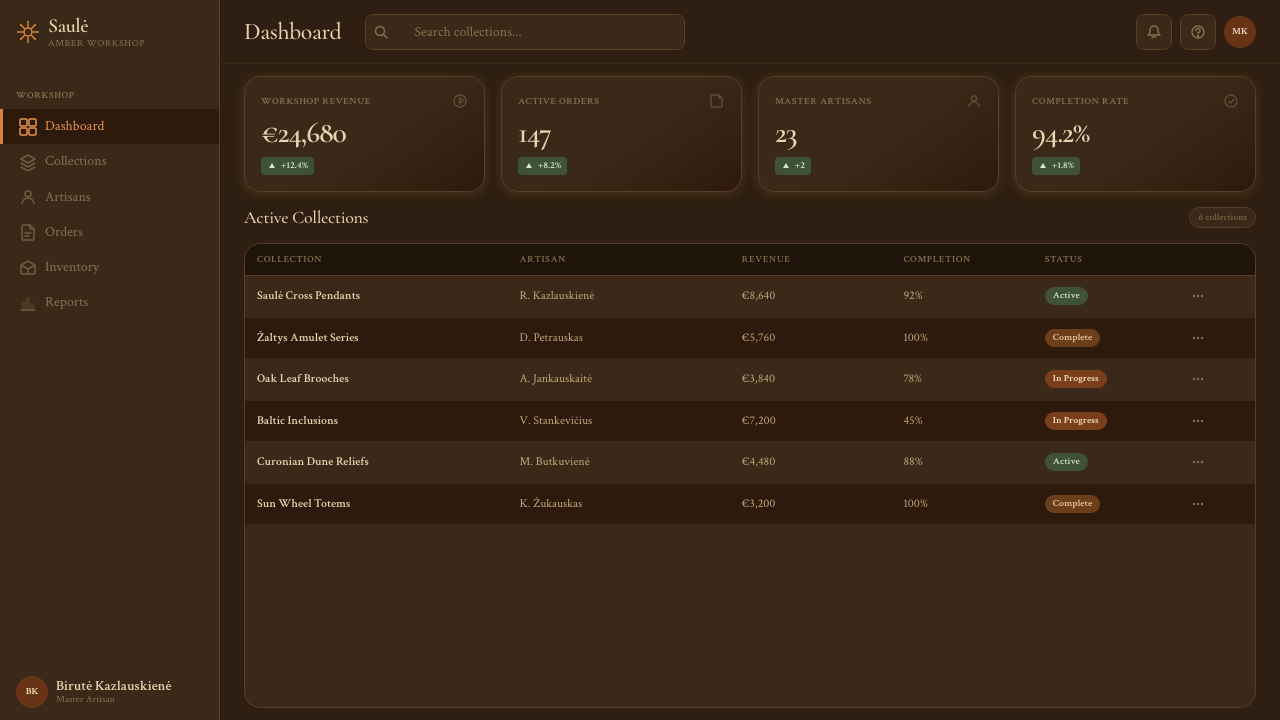Click the Dashboard grid icon in sidebar
Screen dimensions: 1280x720
(x=28, y=127)
